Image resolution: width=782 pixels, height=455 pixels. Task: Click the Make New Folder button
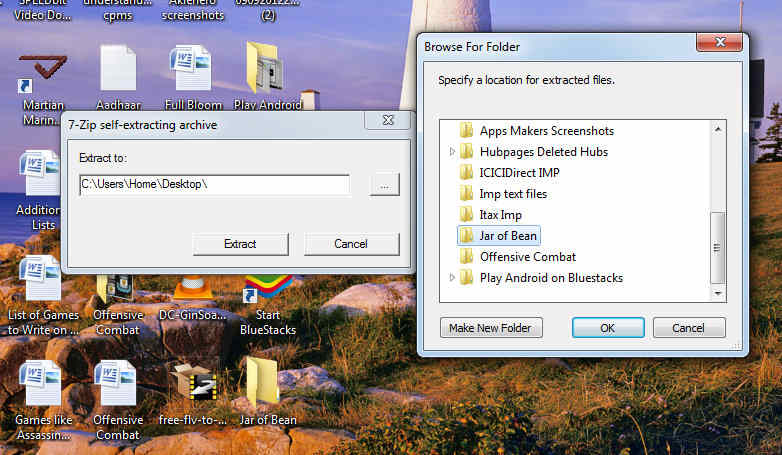click(490, 328)
